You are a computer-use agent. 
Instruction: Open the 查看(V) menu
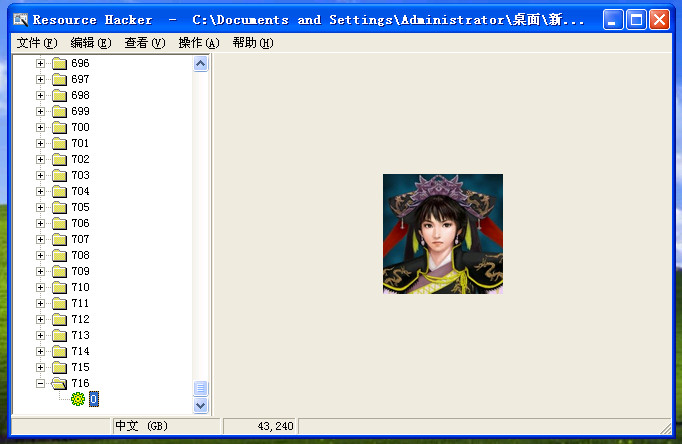[x=145, y=43]
